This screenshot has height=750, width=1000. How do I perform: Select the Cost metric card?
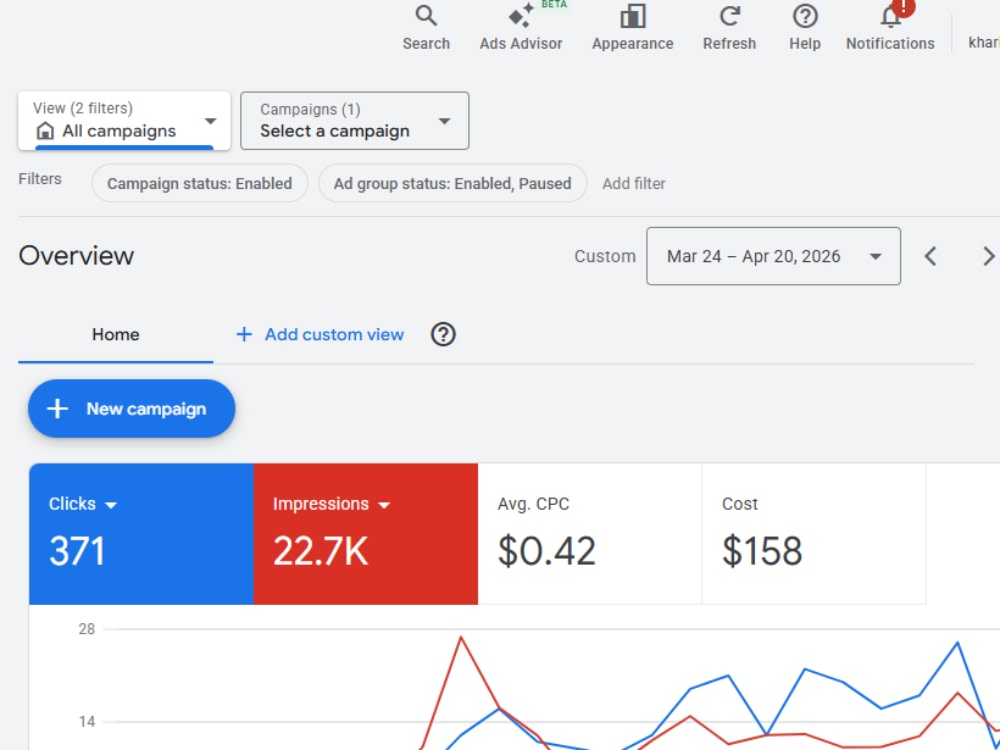tap(814, 534)
